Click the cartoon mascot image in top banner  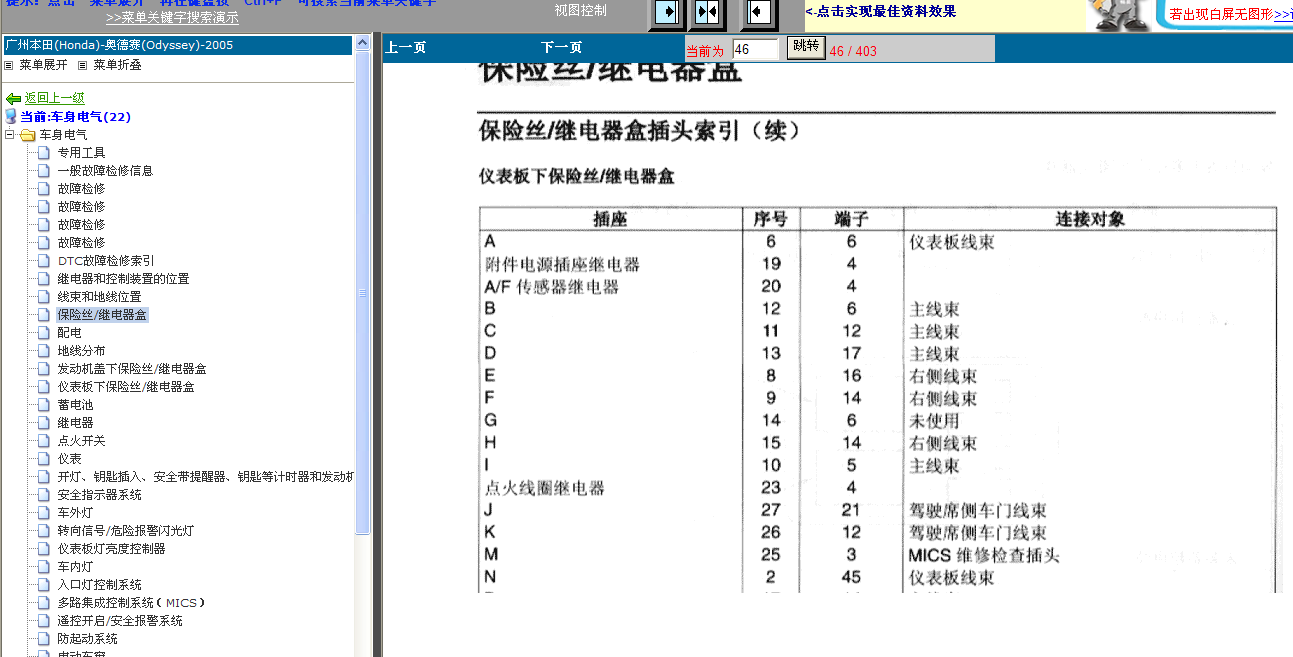click(x=1118, y=15)
